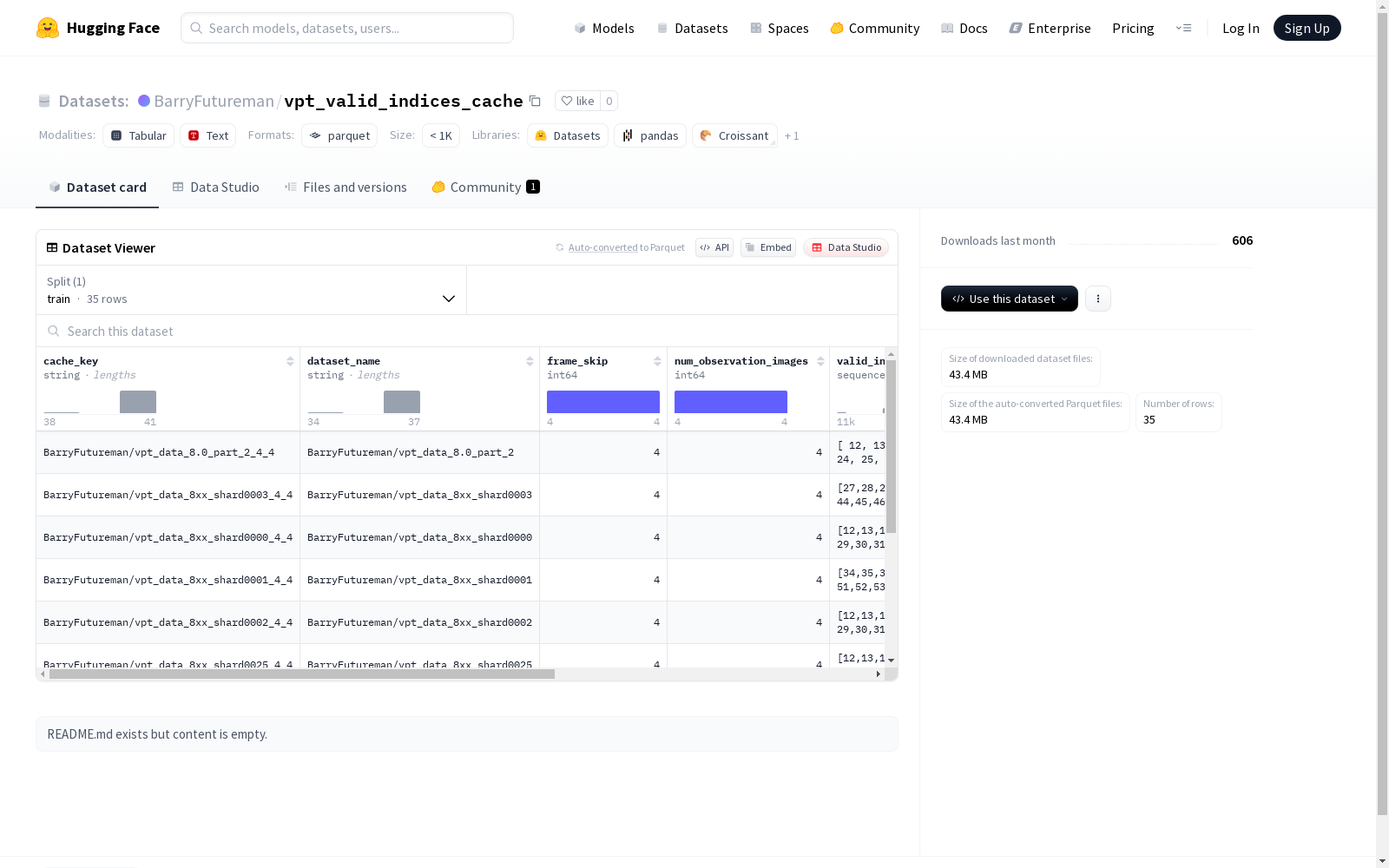Click the num_observation_images histogram bar
Screen dimensions: 1389x868
tap(731, 402)
